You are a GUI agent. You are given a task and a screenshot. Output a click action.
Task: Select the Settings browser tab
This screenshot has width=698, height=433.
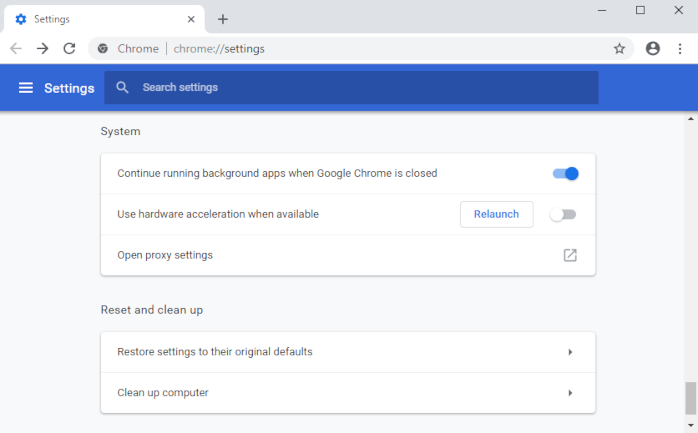pyautogui.click(x=104, y=19)
